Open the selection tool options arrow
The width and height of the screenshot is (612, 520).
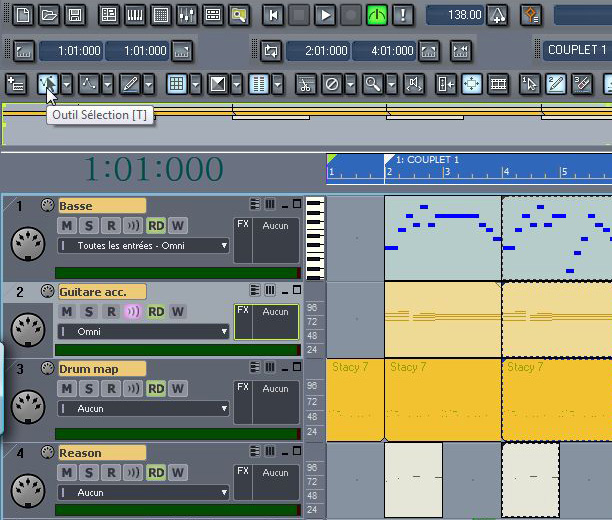(67, 84)
